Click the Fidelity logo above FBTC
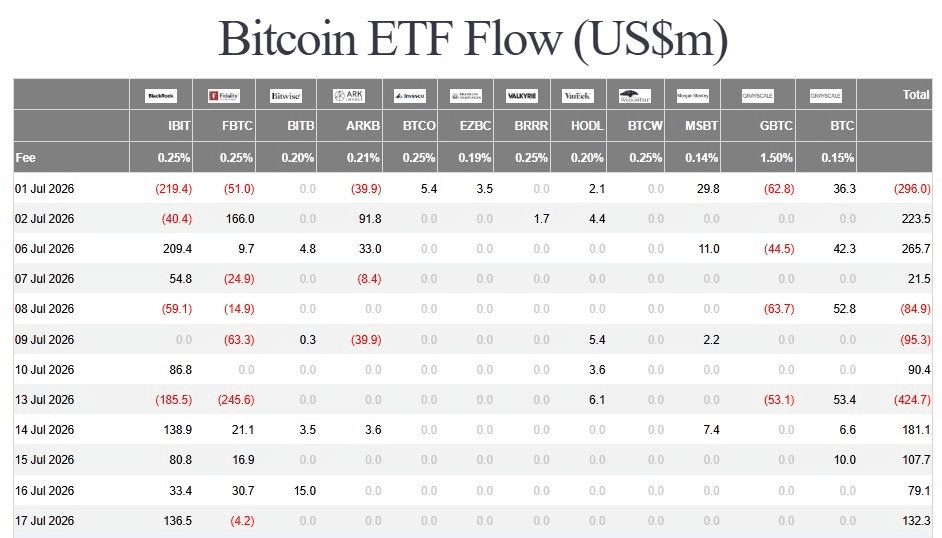 pos(223,95)
